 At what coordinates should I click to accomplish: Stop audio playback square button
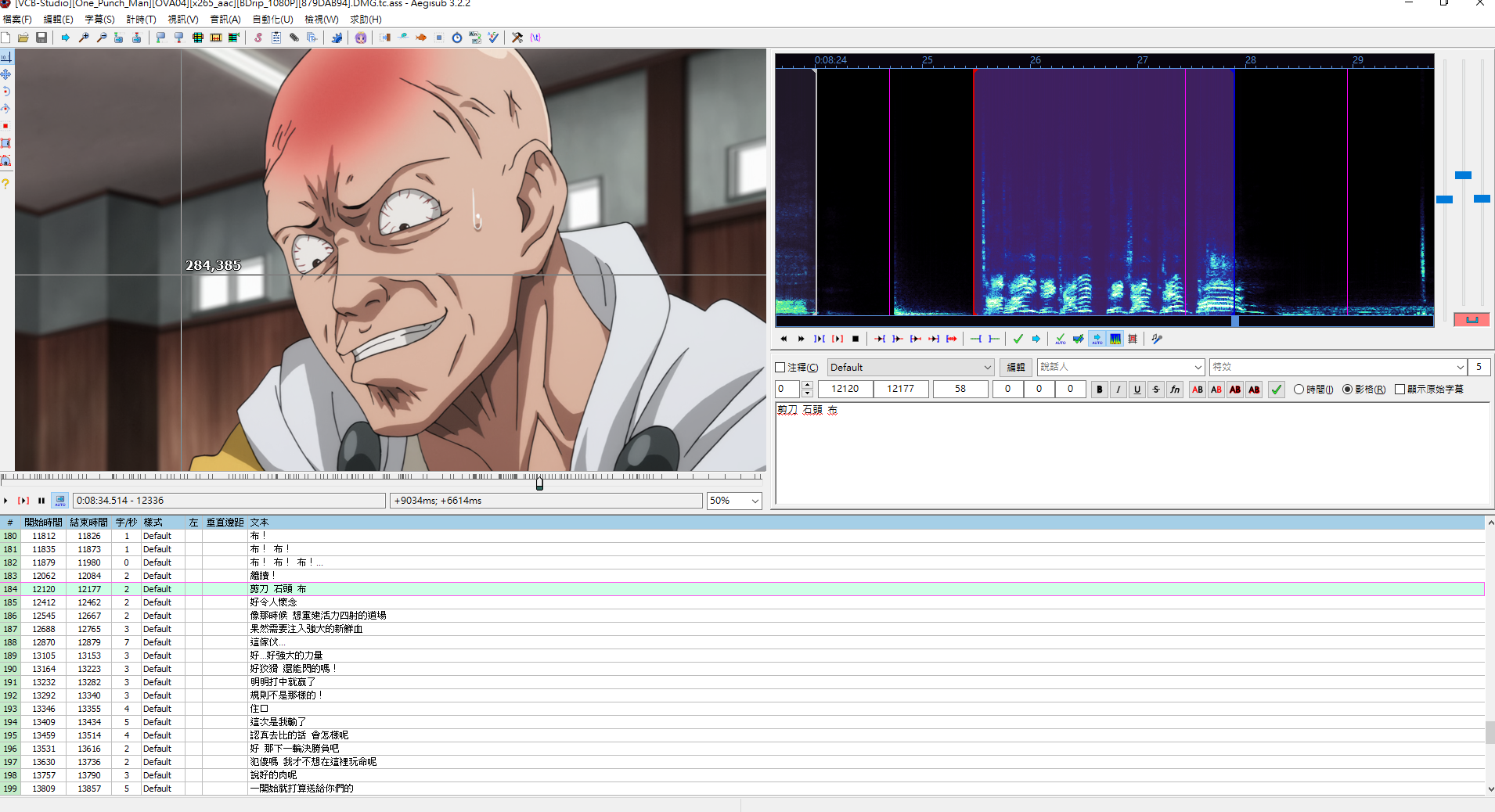pyautogui.click(x=856, y=339)
